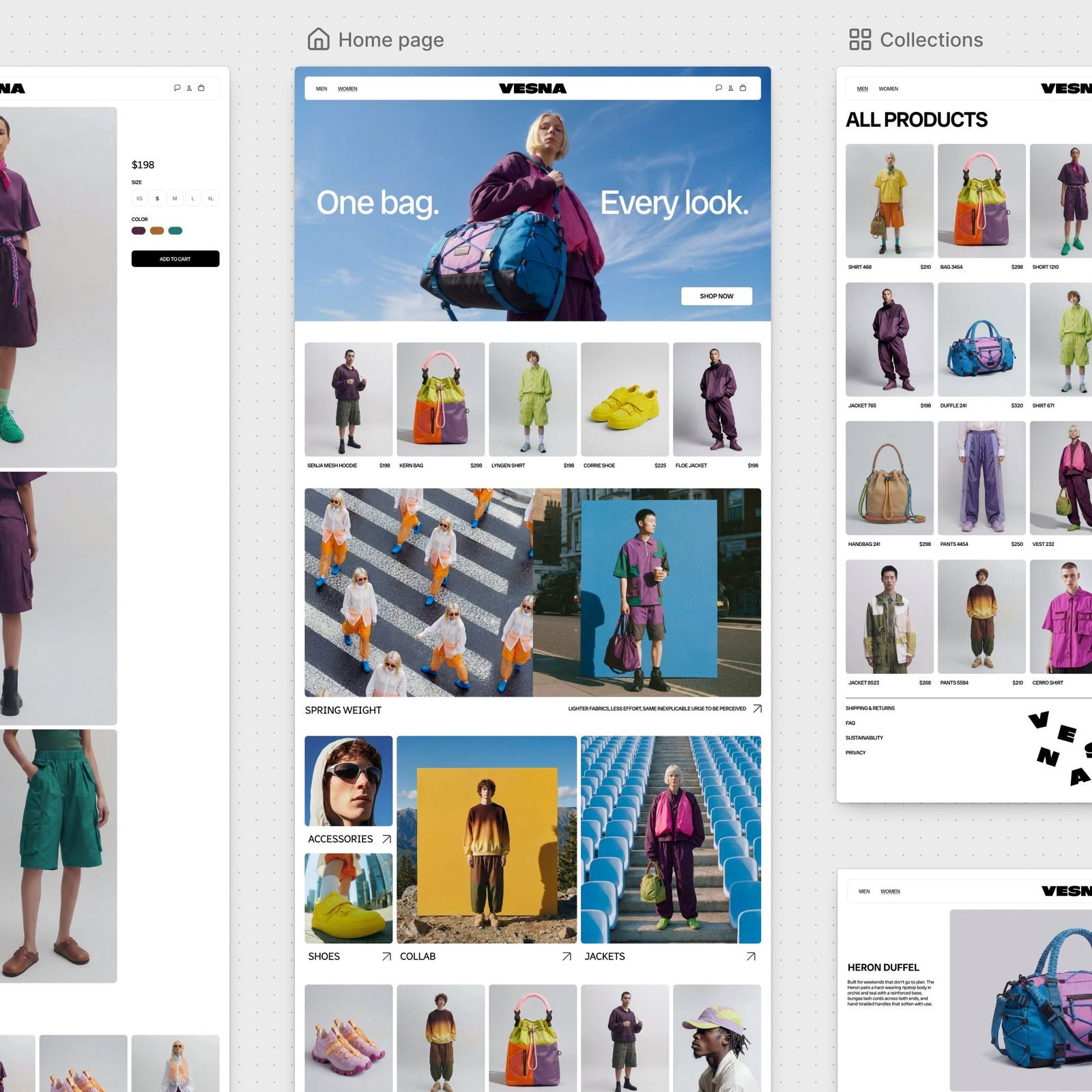Open DUFFLE 241 thumbnail in All Products
This screenshot has height=1092, width=1092.
tap(981, 339)
